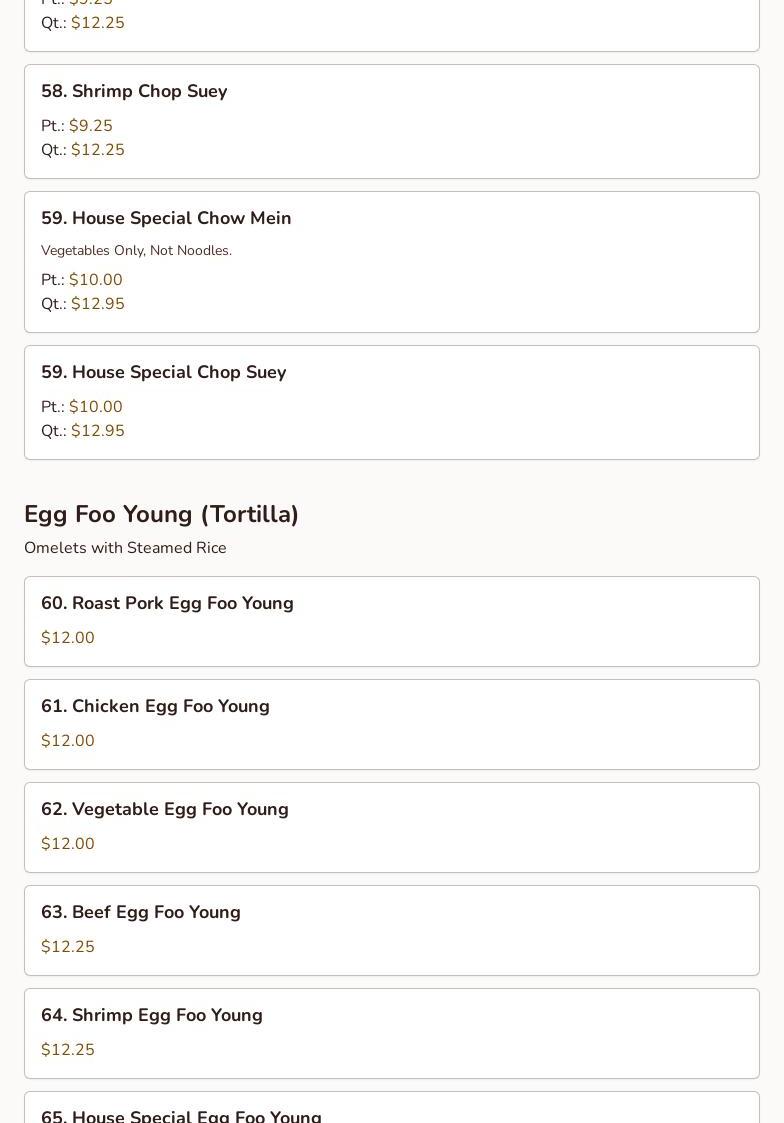Open Beef Egg Foo Young item
Viewport: 784px width, 1123px height.
141,912
